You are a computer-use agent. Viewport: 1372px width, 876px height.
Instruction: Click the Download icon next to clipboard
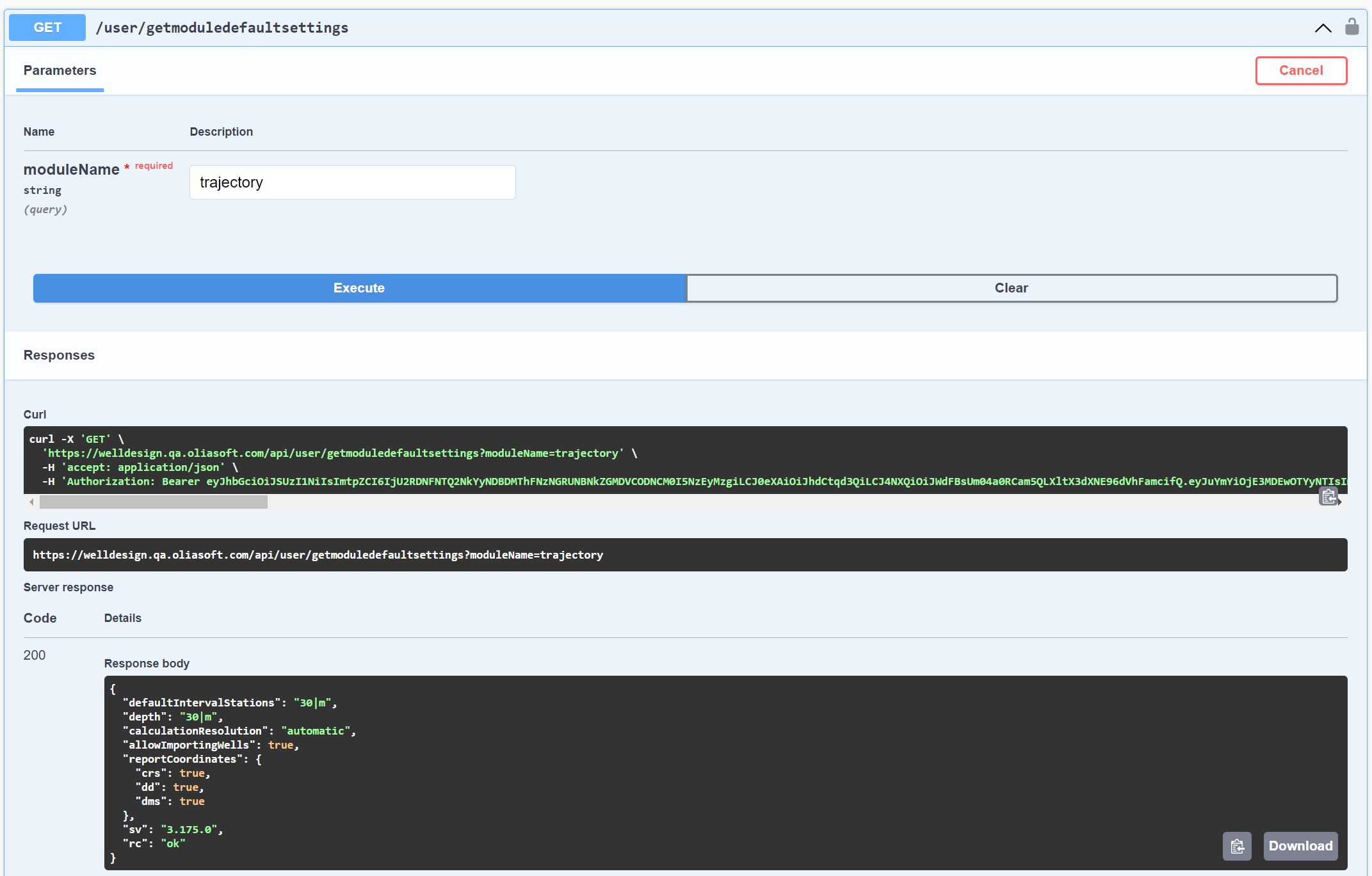coord(1300,846)
